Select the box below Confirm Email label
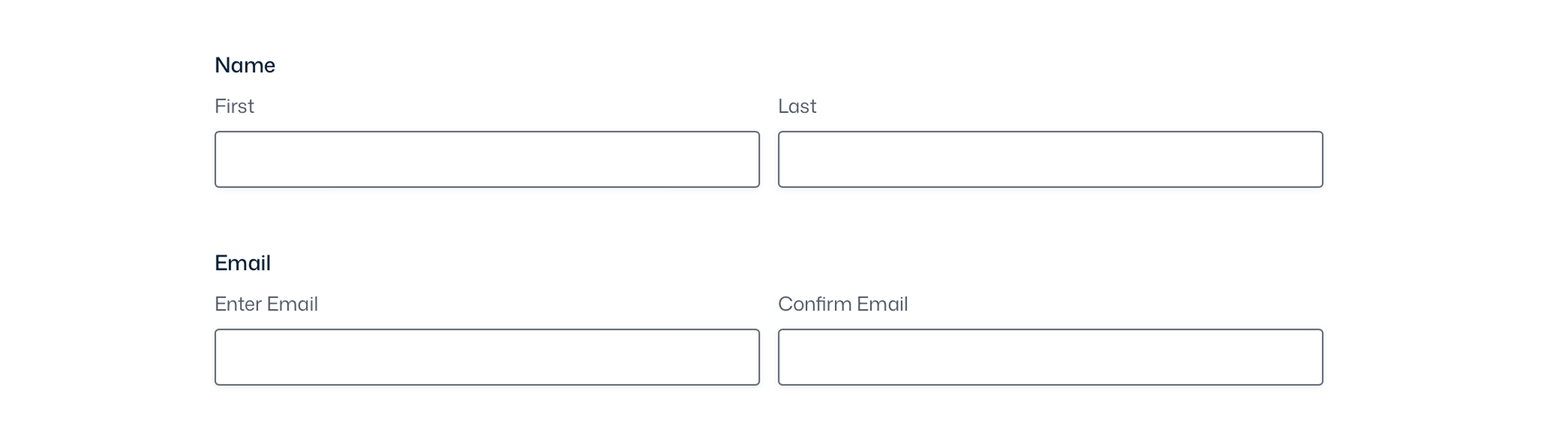Image resolution: width=1568 pixels, height=439 pixels. (1050, 357)
